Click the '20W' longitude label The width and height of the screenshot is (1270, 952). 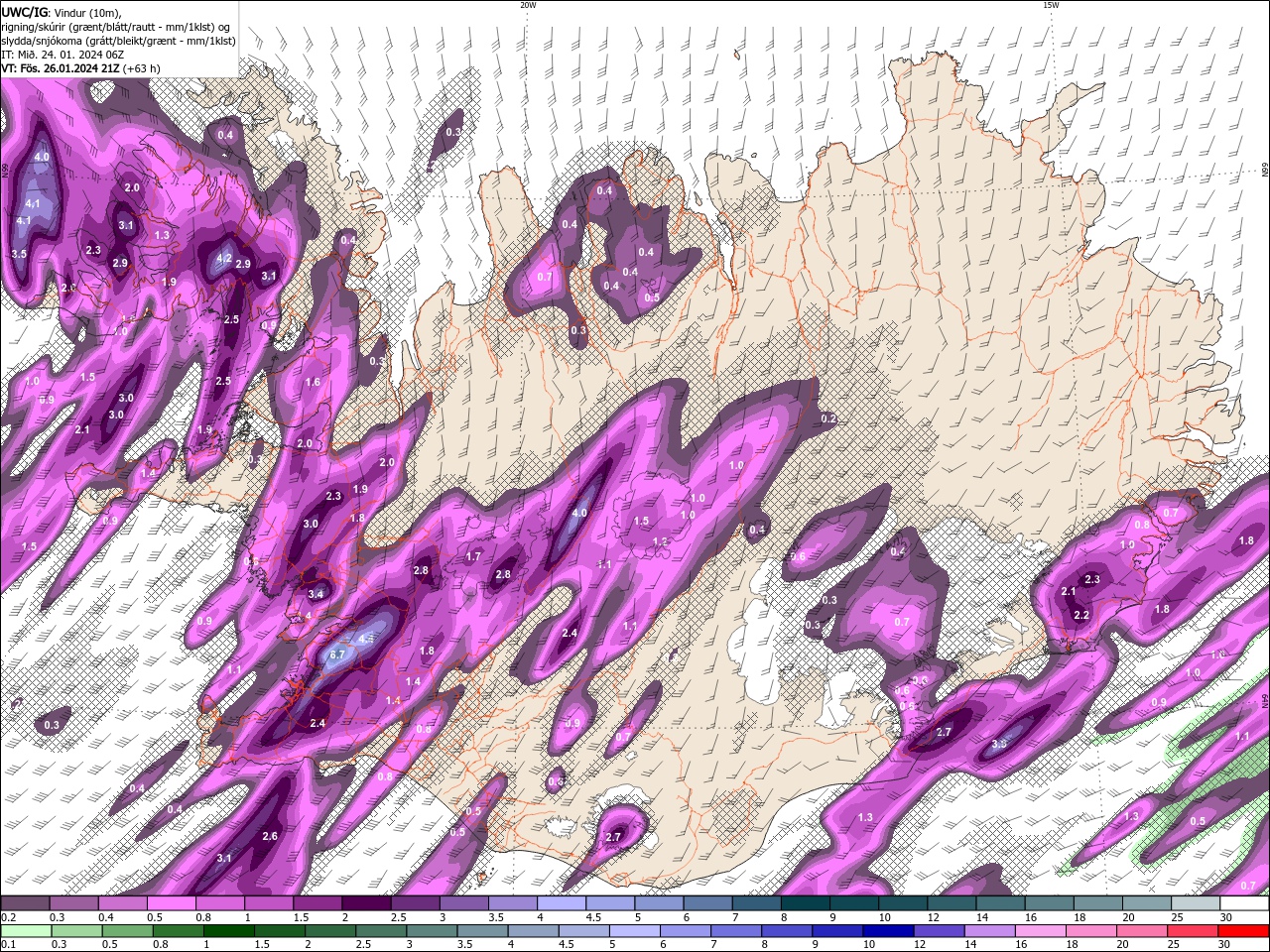coord(528,5)
